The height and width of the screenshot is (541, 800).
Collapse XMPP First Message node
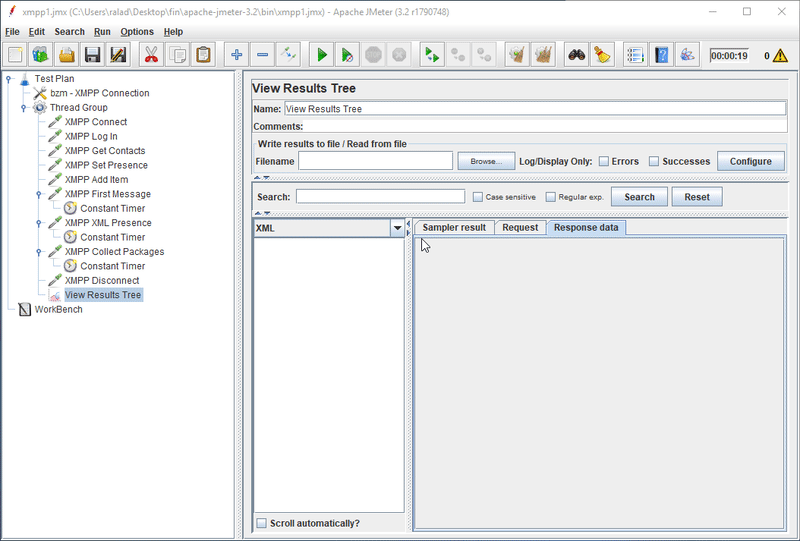pos(39,194)
